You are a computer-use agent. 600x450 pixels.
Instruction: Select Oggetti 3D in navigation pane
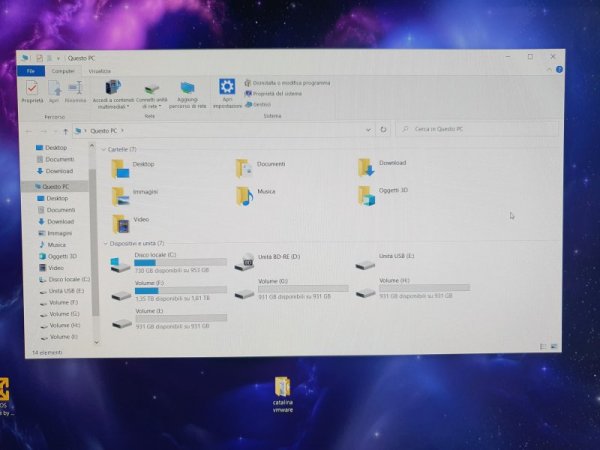click(x=58, y=256)
